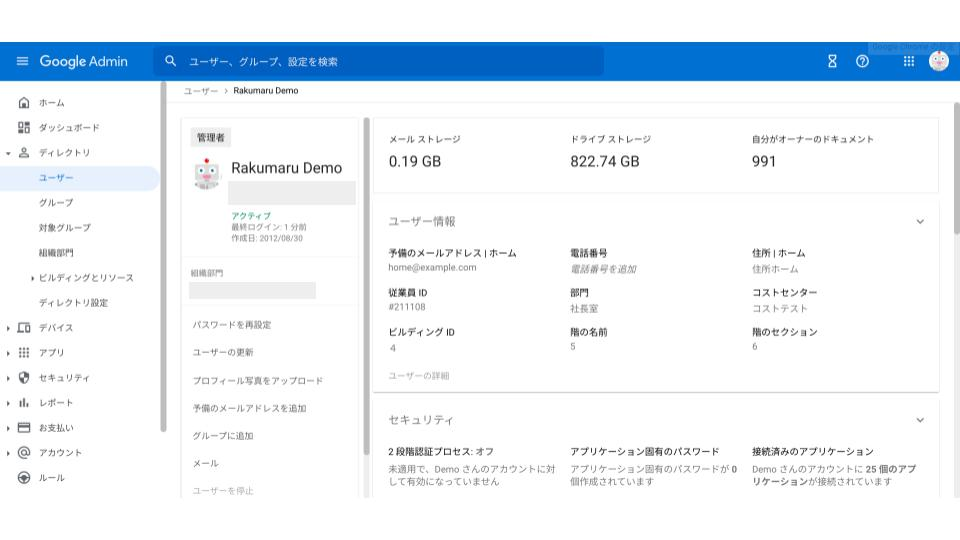
Task: Click パスワードを再設定 action
Action: [x=232, y=325]
